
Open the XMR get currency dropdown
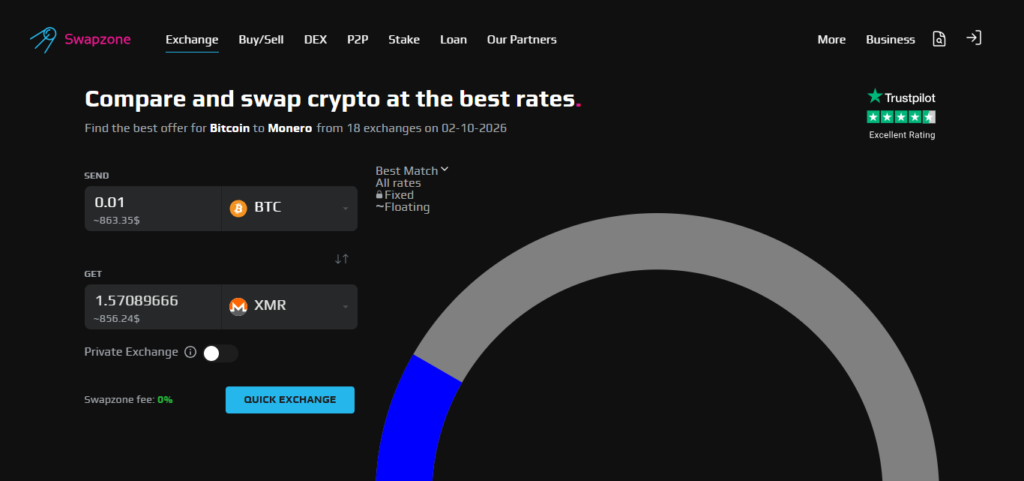(289, 306)
